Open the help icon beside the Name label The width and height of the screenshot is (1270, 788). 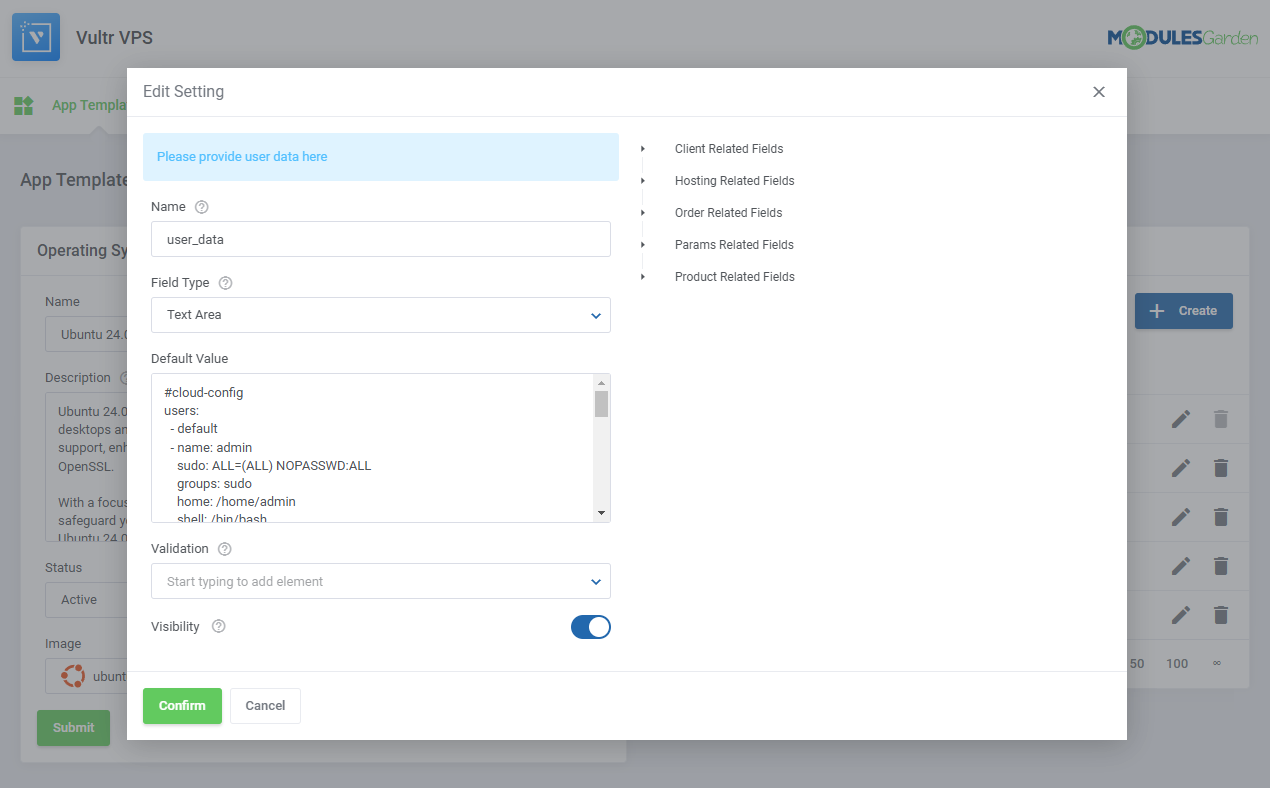pyautogui.click(x=201, y=206)
